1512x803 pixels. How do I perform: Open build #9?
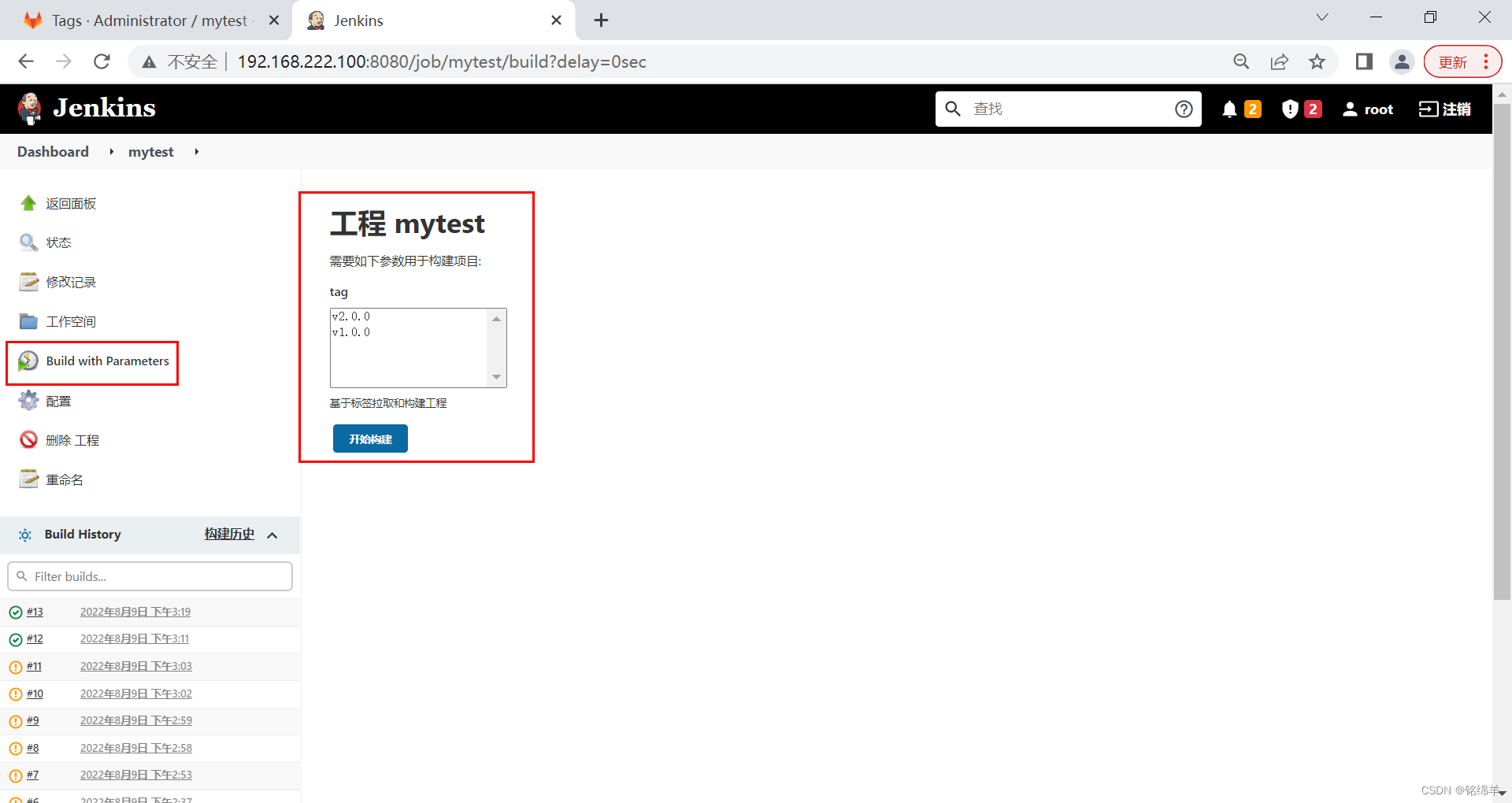(32, 720)
